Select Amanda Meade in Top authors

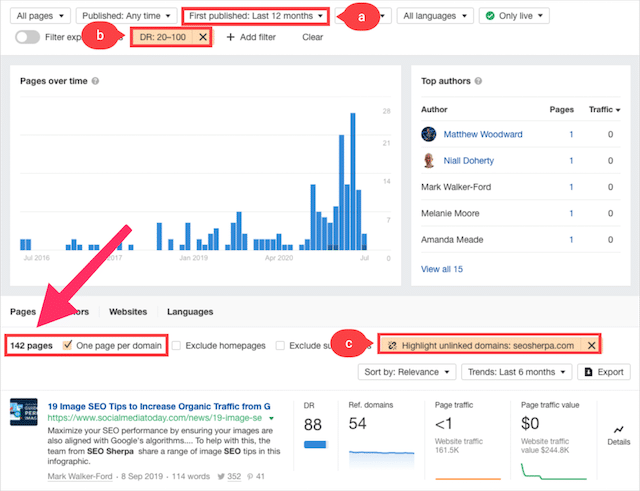[452, 240]
